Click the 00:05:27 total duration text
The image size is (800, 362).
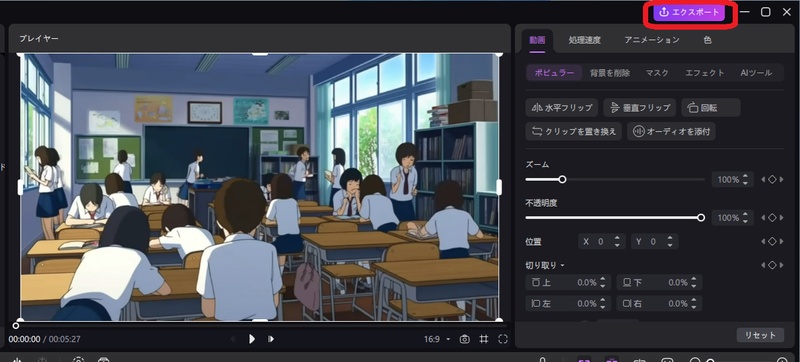click(x=64, y=339)
